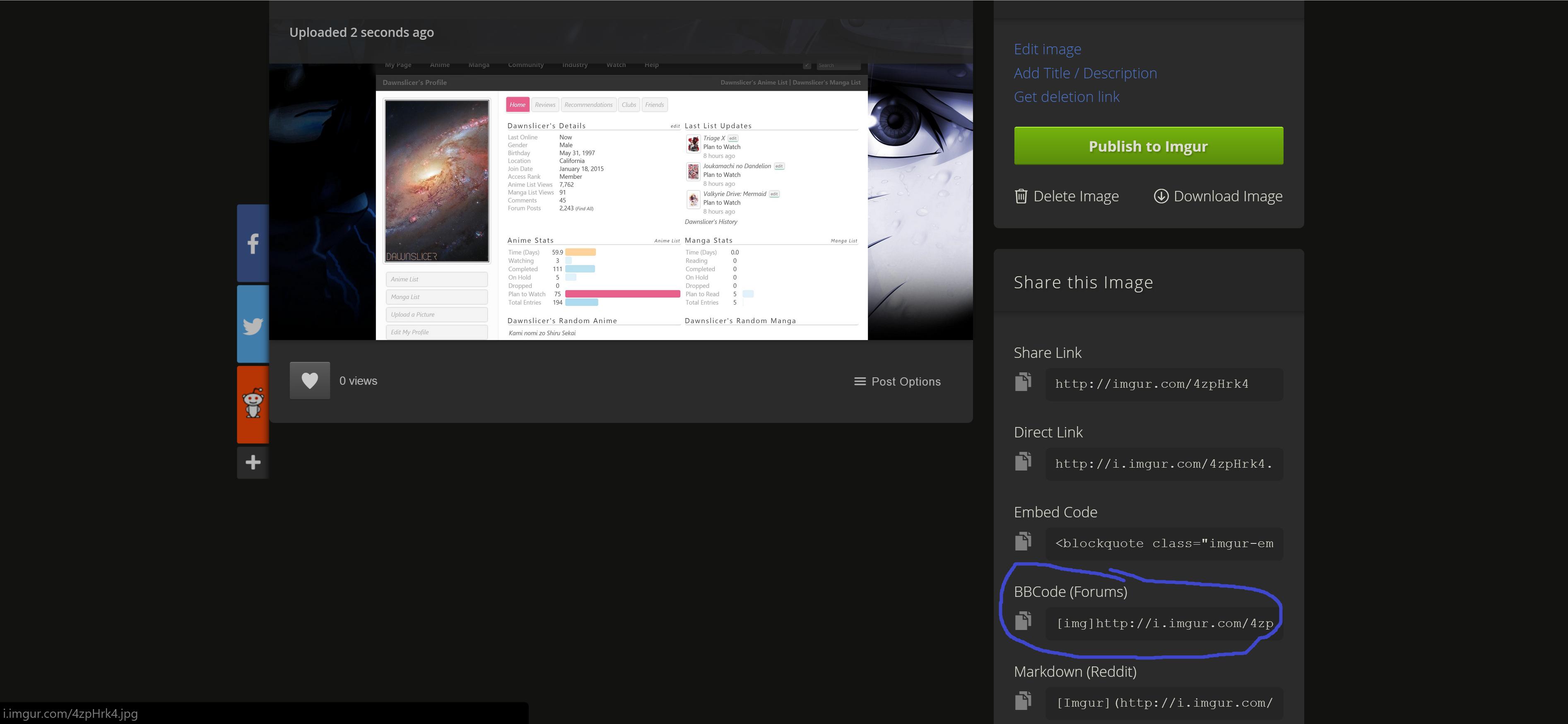Copy the Direct Link with copy icon

(x=1023, y=461)
